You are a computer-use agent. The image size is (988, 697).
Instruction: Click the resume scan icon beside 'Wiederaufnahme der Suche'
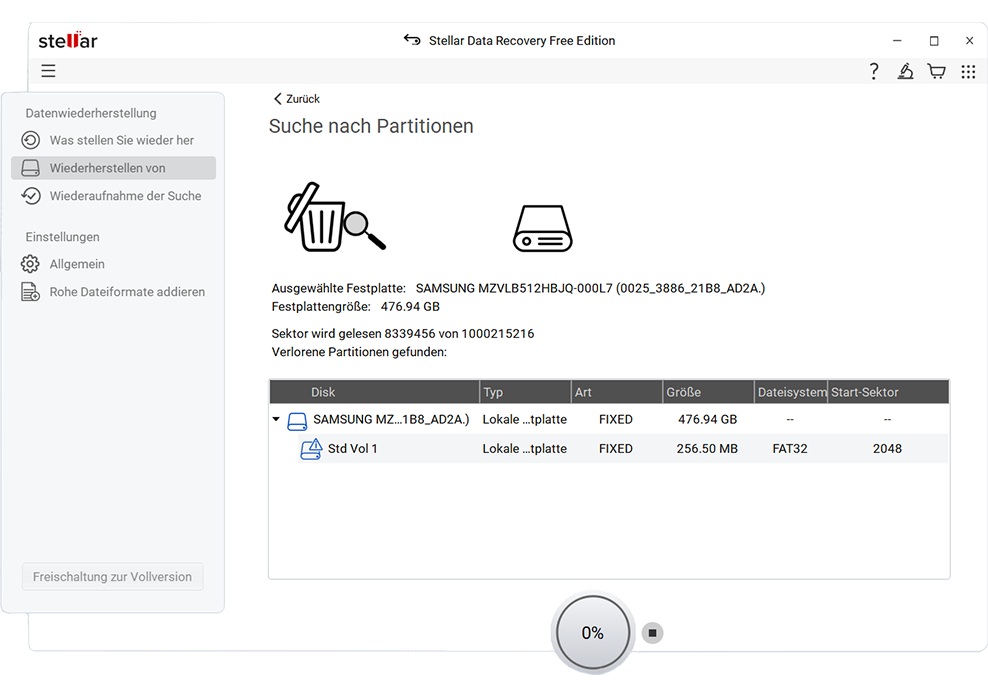pyautogui.click(x=30, y=196)
